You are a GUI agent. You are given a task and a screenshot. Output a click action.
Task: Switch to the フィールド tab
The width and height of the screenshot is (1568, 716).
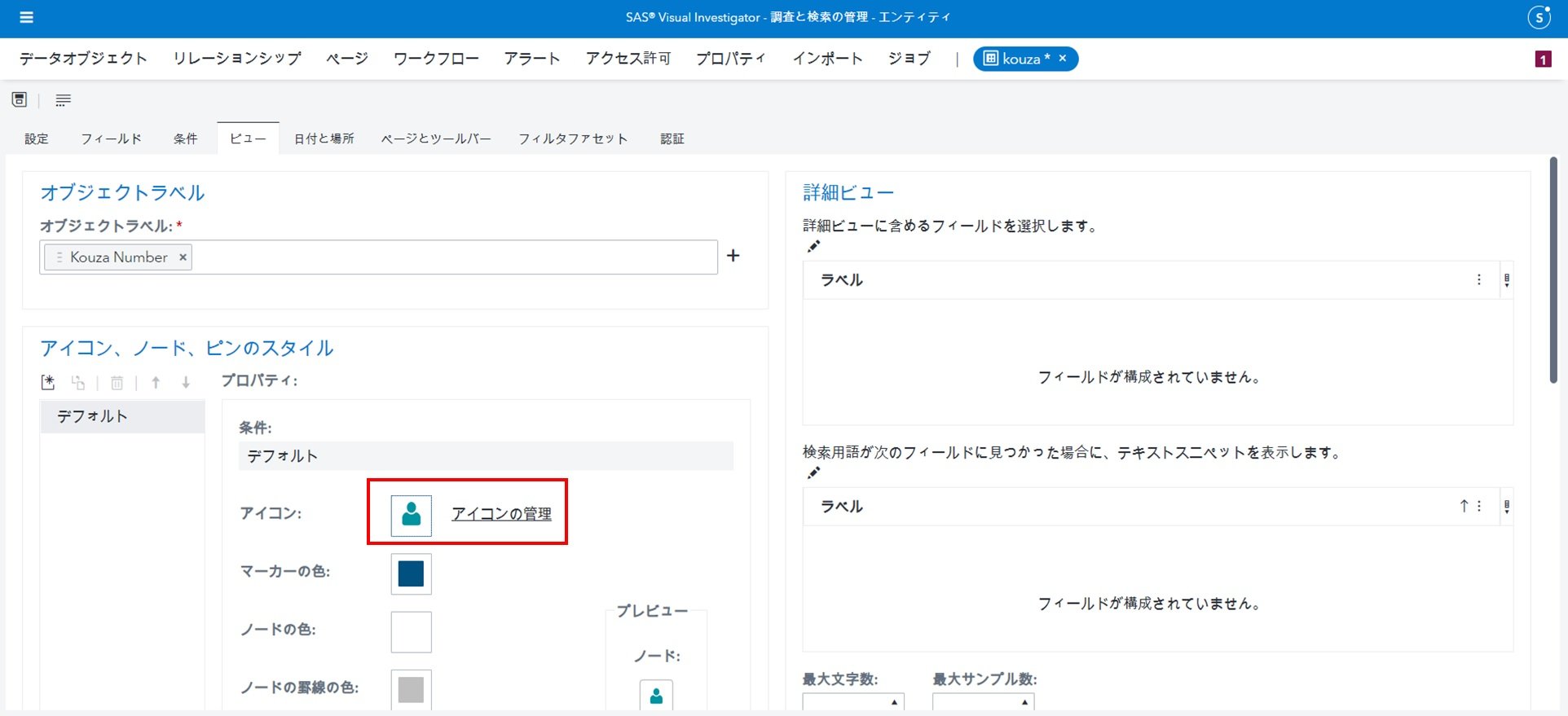[112, 138]
